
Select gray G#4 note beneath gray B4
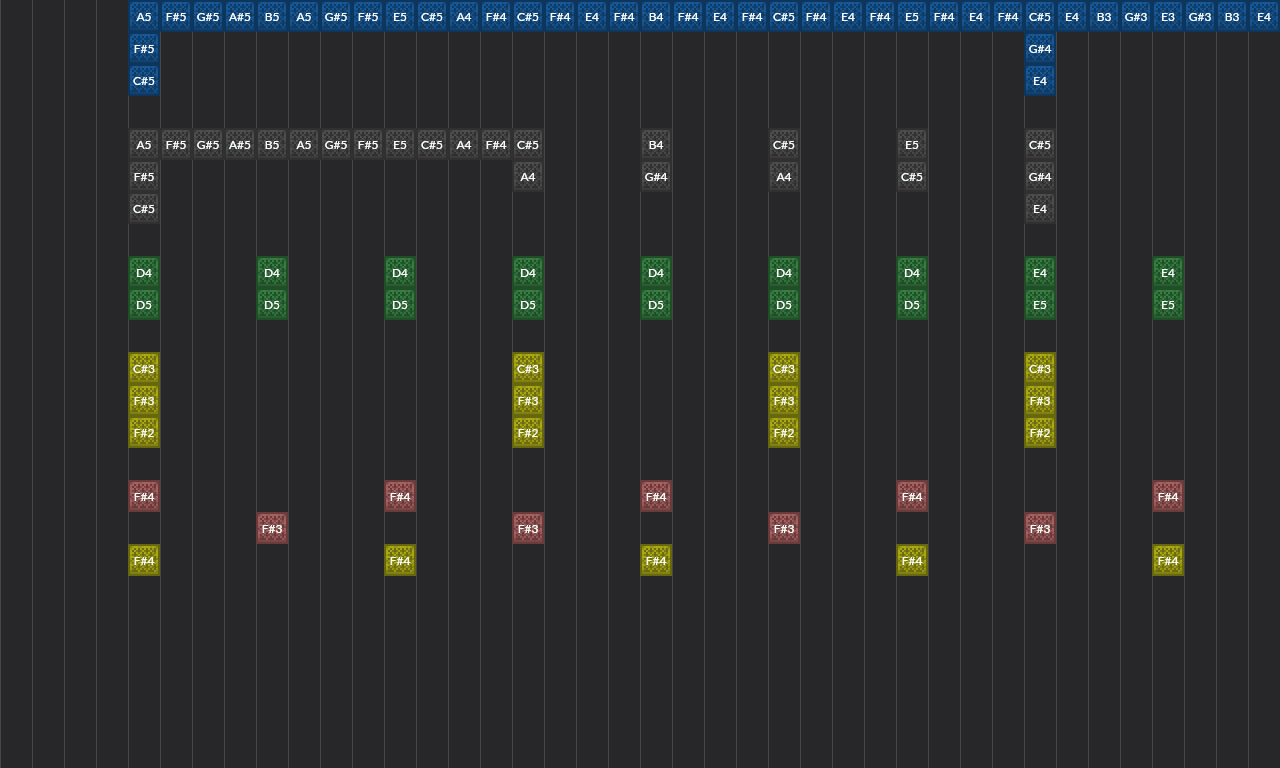coord(656,177)
